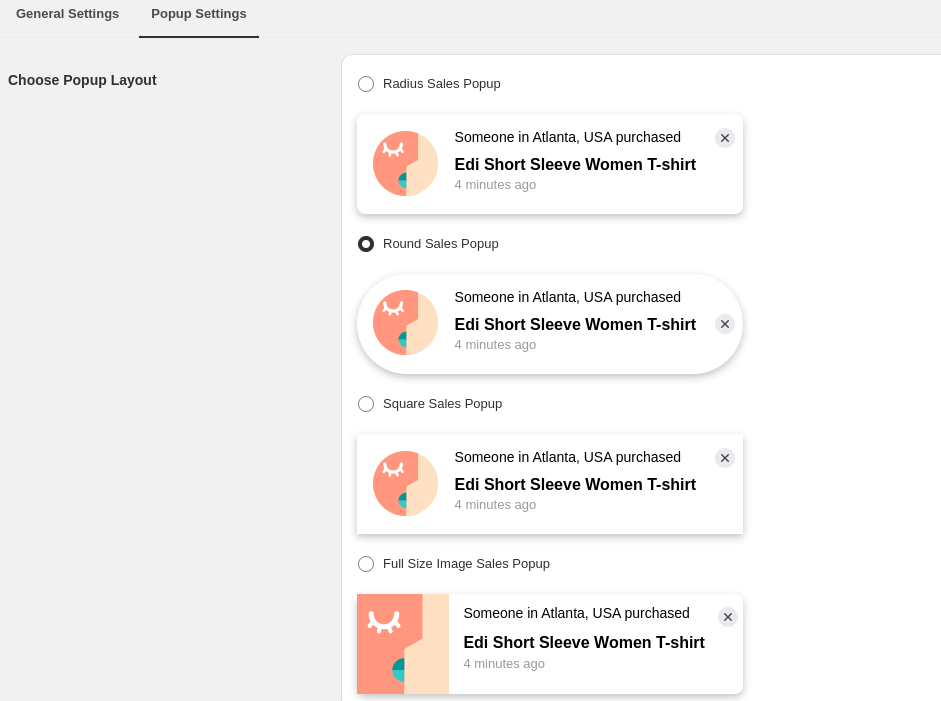
Task: Click product name in Full Size Image popup
Action: click(584, 642)
